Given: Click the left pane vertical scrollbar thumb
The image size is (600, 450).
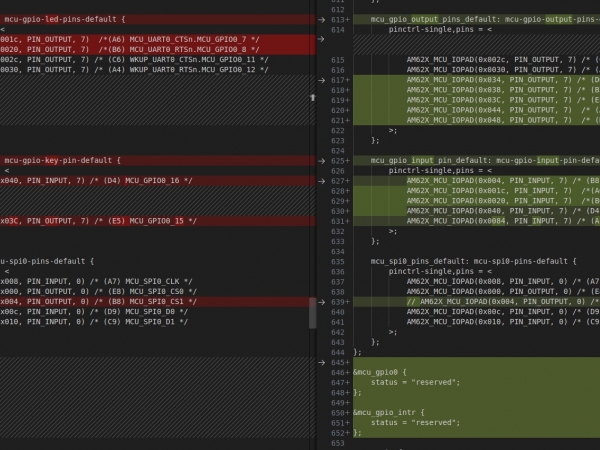Looking at the screenshot, I should pyautogui.click(x=312, y=315).
